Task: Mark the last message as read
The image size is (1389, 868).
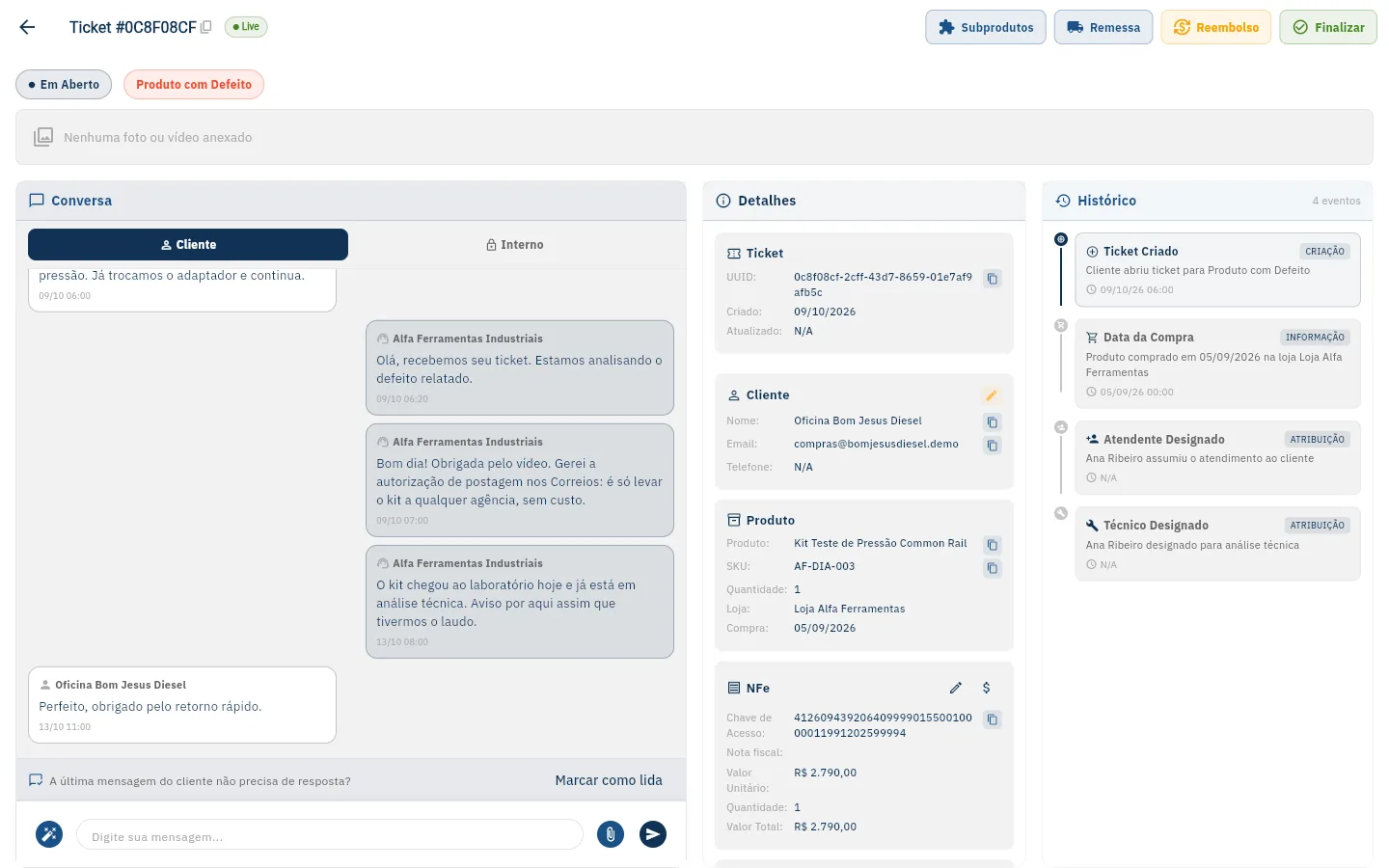Action: 609,780
